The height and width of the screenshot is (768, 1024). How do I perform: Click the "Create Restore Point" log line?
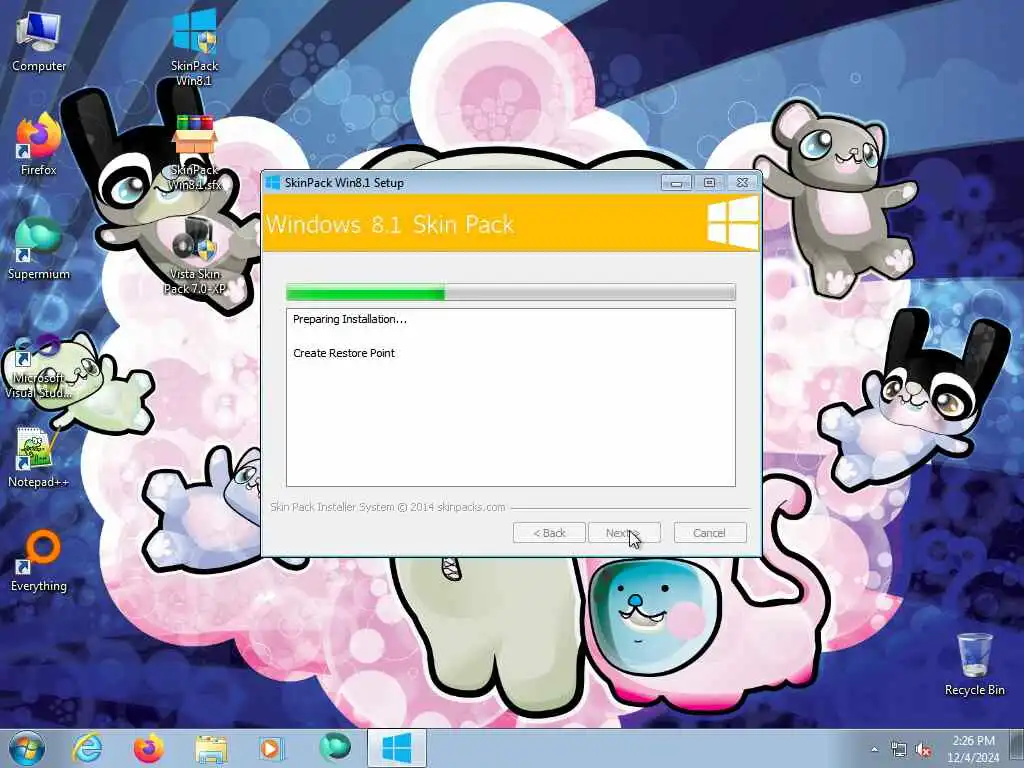pos(344,353)
